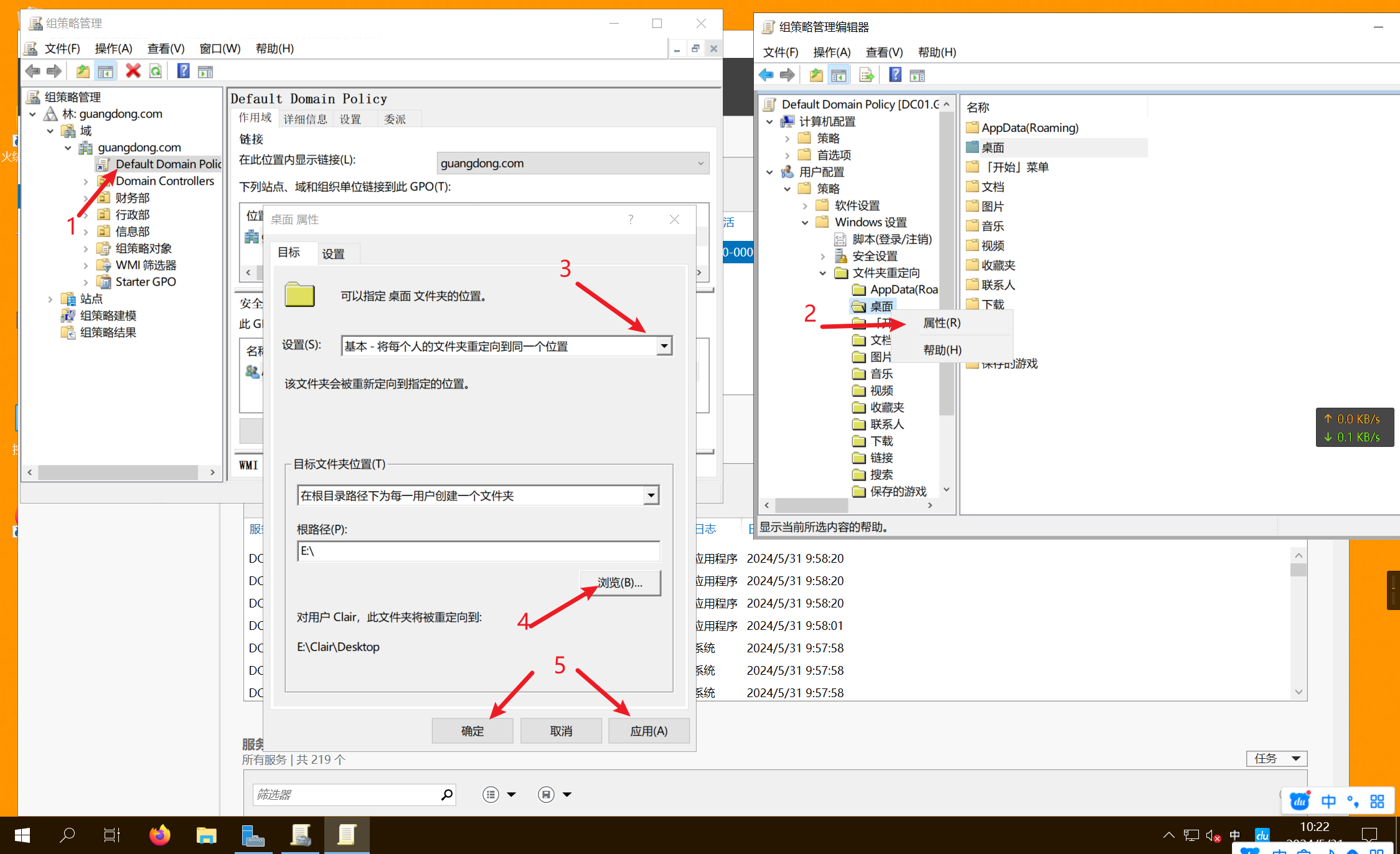The height and width of the screenshot is (854, 1400).
Task: Select AppData(Roaming) in right name list
Action: point(1030,128)
